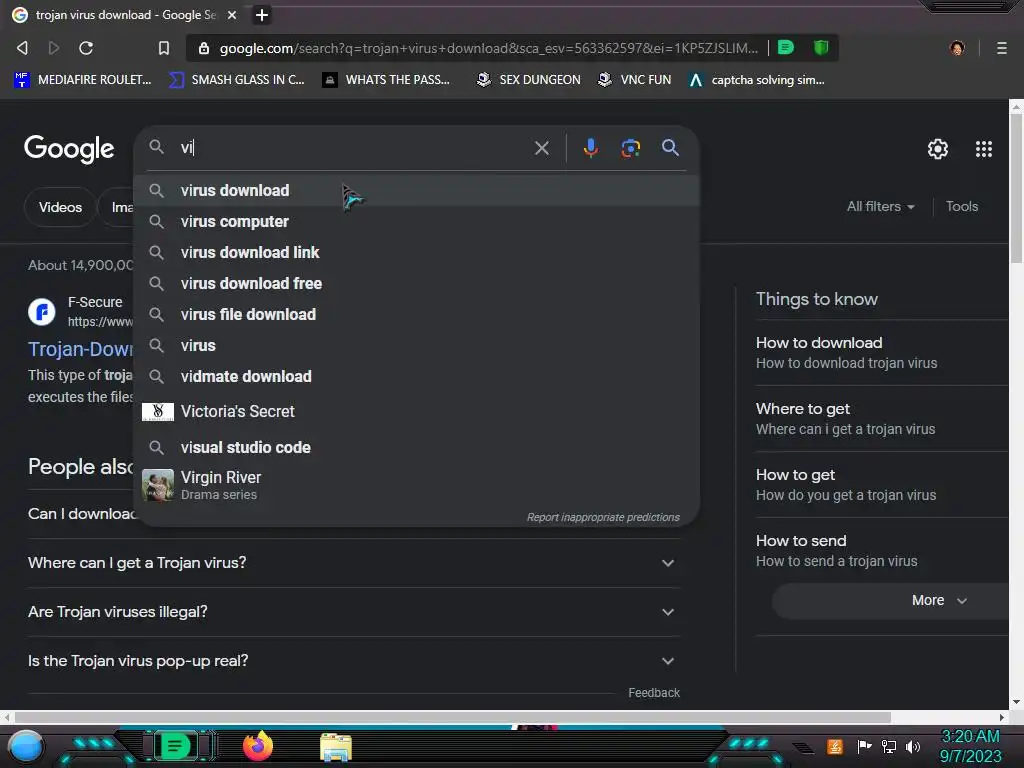Select the 'virus download free' suggestion

point(417,283)
